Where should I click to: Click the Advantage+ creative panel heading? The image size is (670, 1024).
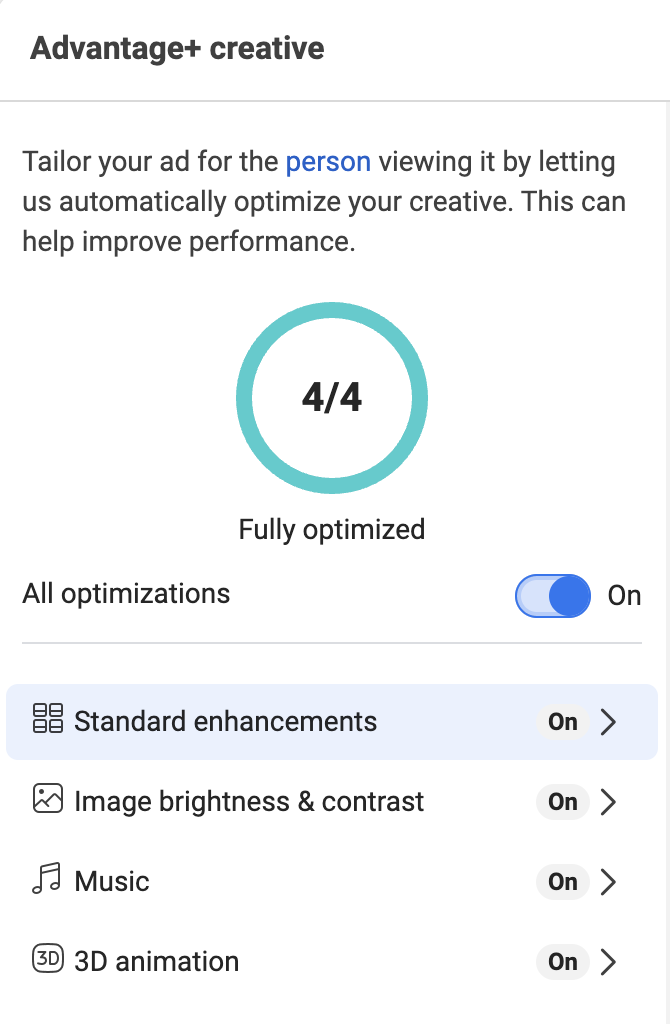coord(177,48)
